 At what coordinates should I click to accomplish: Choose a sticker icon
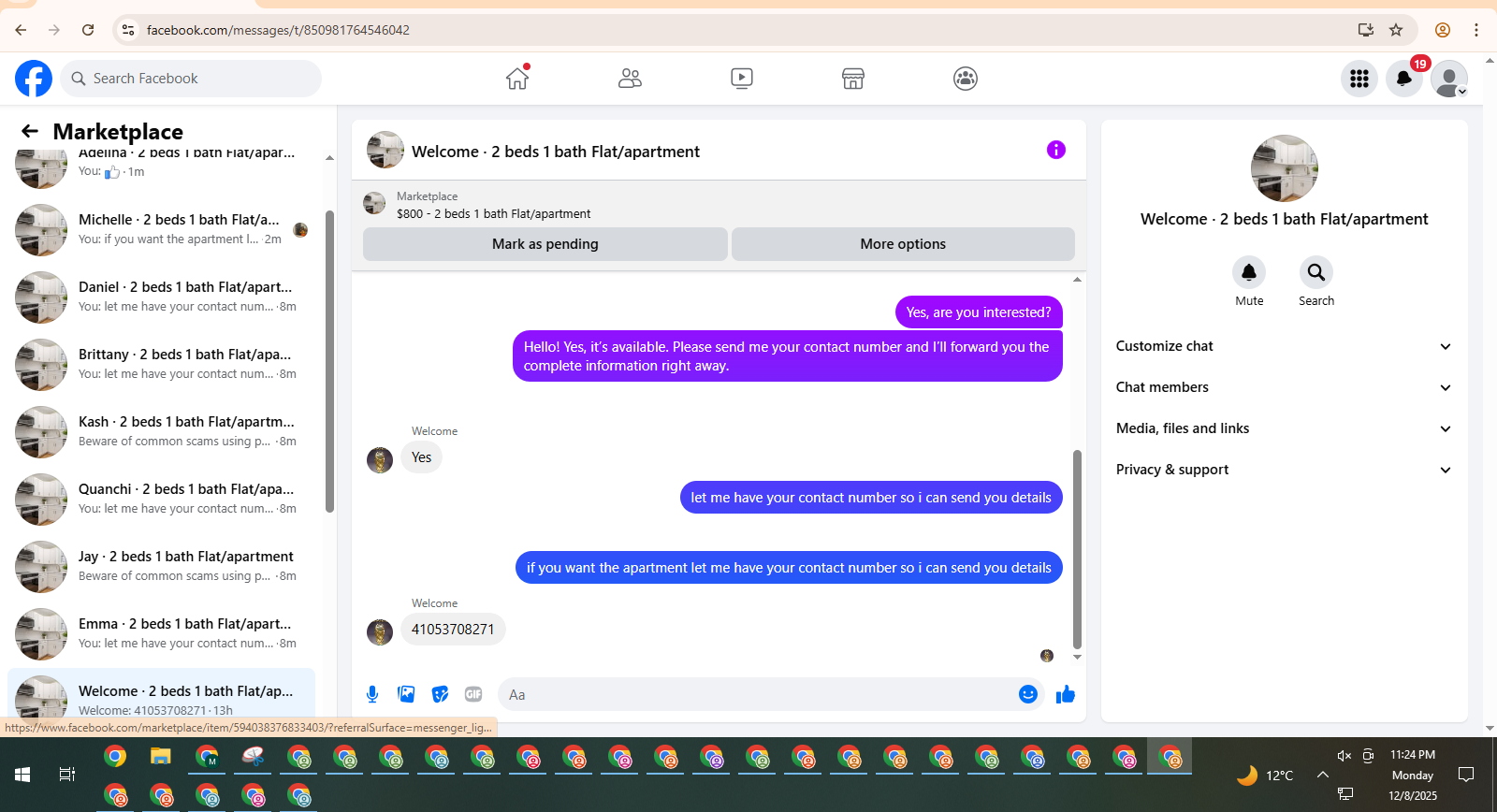tap(440, 694)
